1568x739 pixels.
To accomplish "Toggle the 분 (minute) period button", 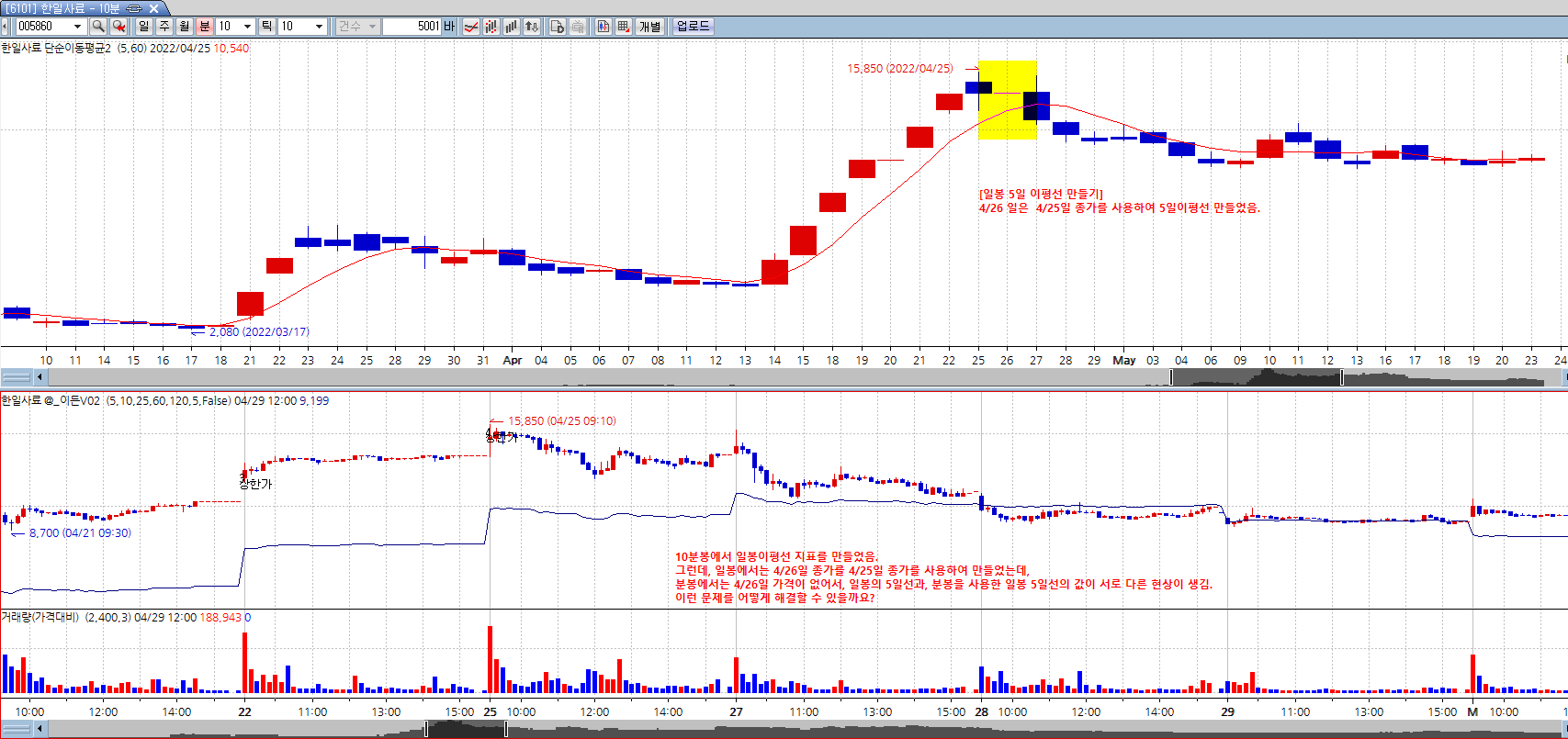I will point(205,27).
